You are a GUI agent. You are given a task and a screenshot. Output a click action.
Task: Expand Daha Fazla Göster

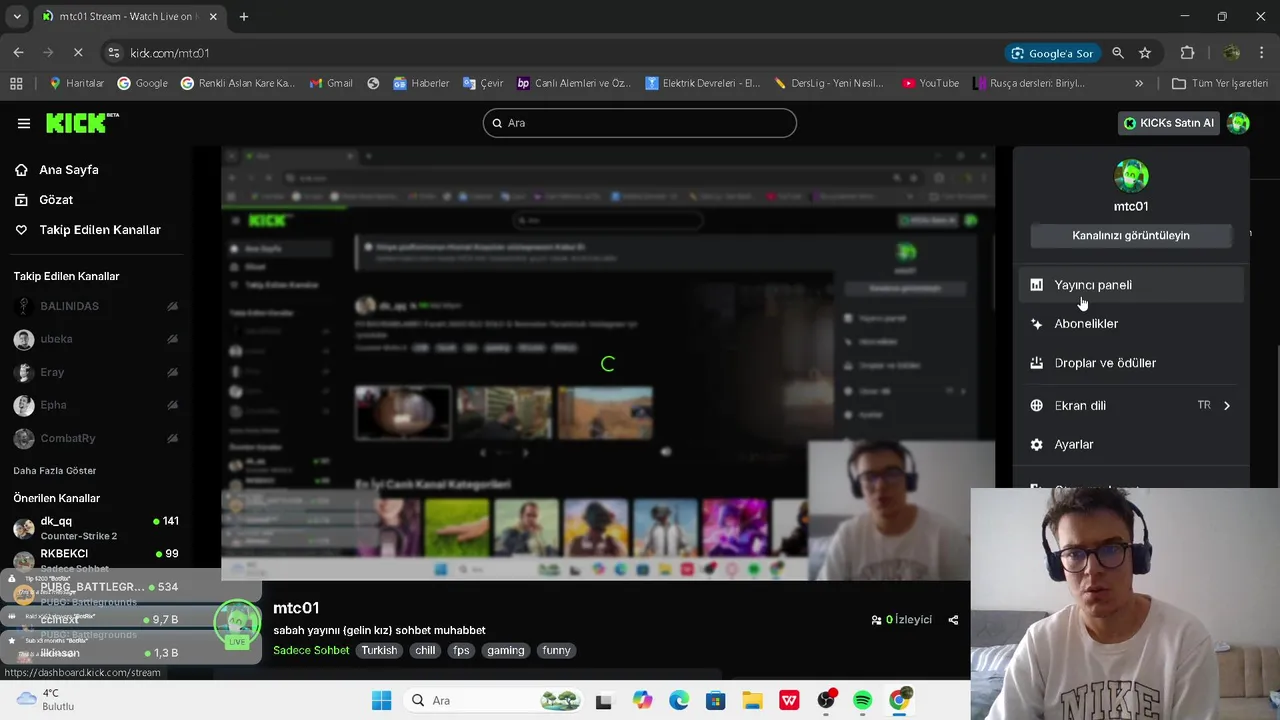[x=55, y=471]
